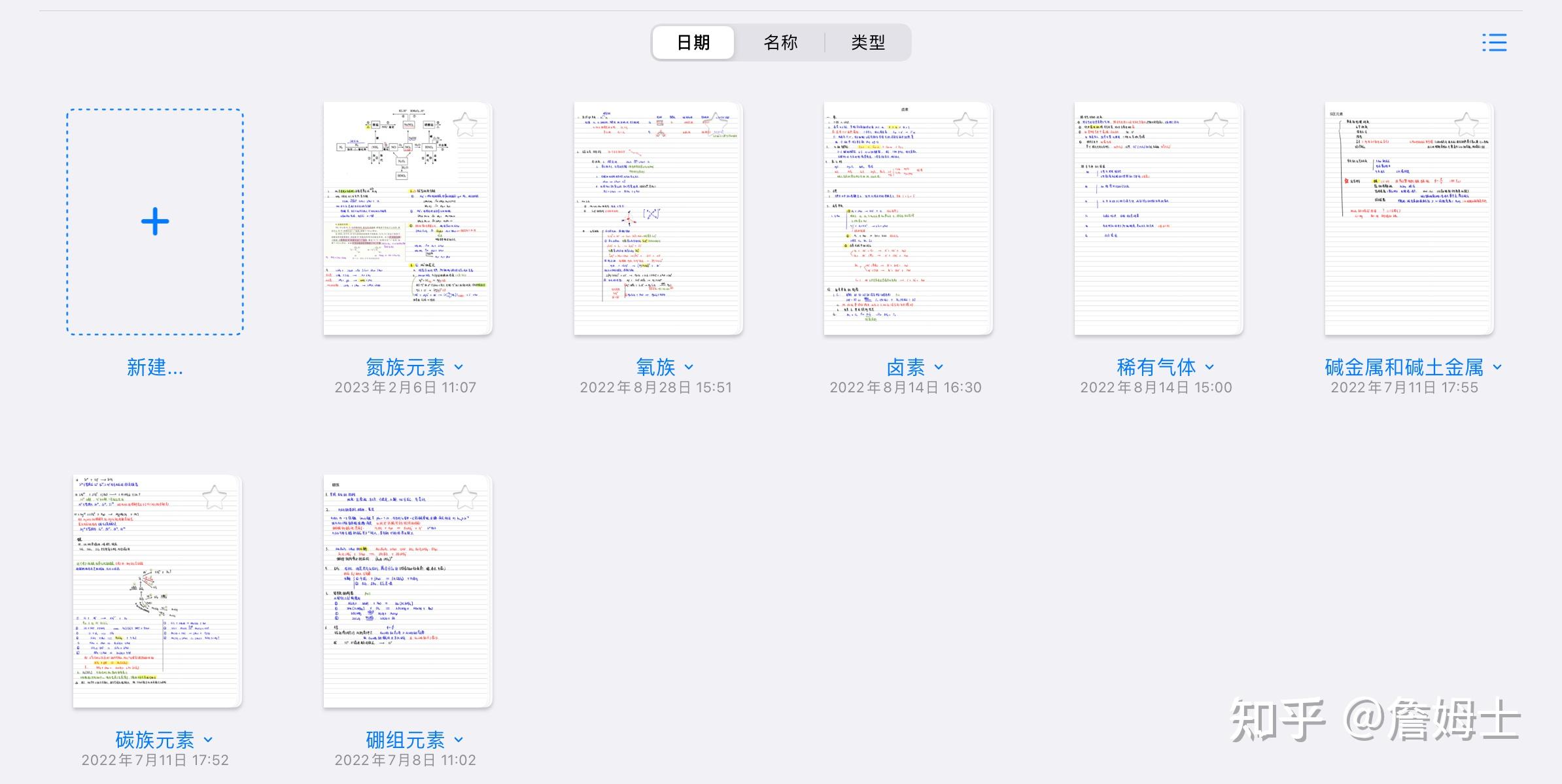
Task: Mark 稀有气体 notebook as favorite
Action: click(x=1216, y=125)
